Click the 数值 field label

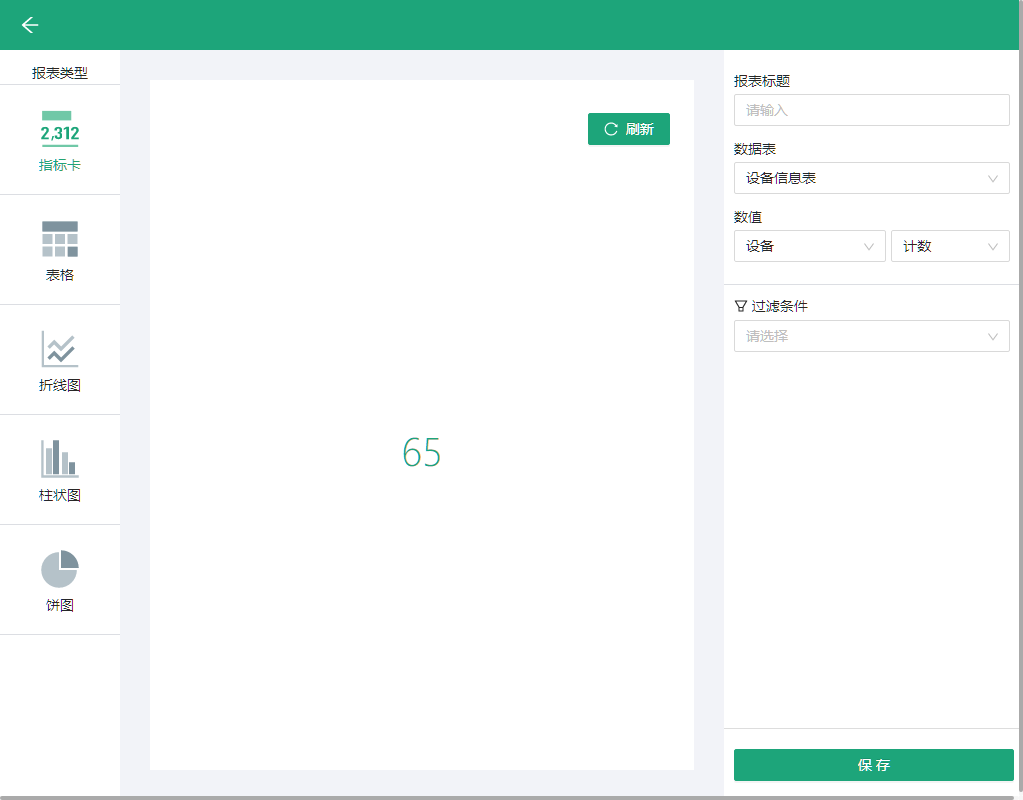coord(748,217)
